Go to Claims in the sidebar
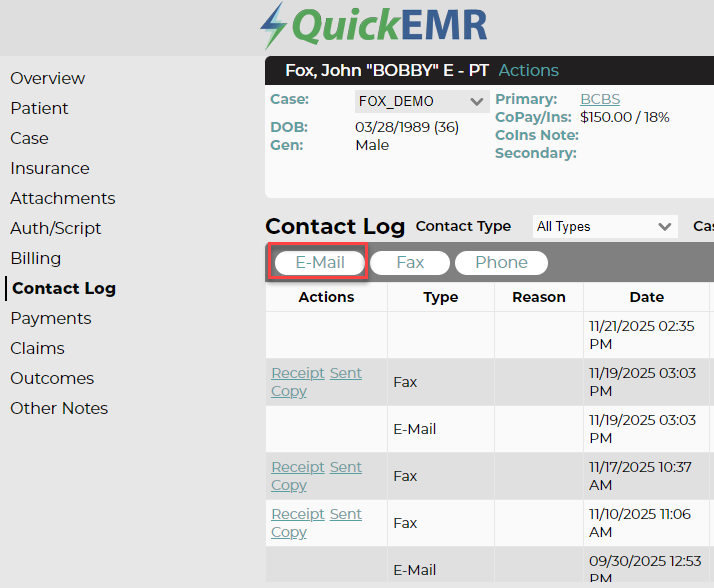Viewport: 714px width, 588px height. (x=37, y=348)
